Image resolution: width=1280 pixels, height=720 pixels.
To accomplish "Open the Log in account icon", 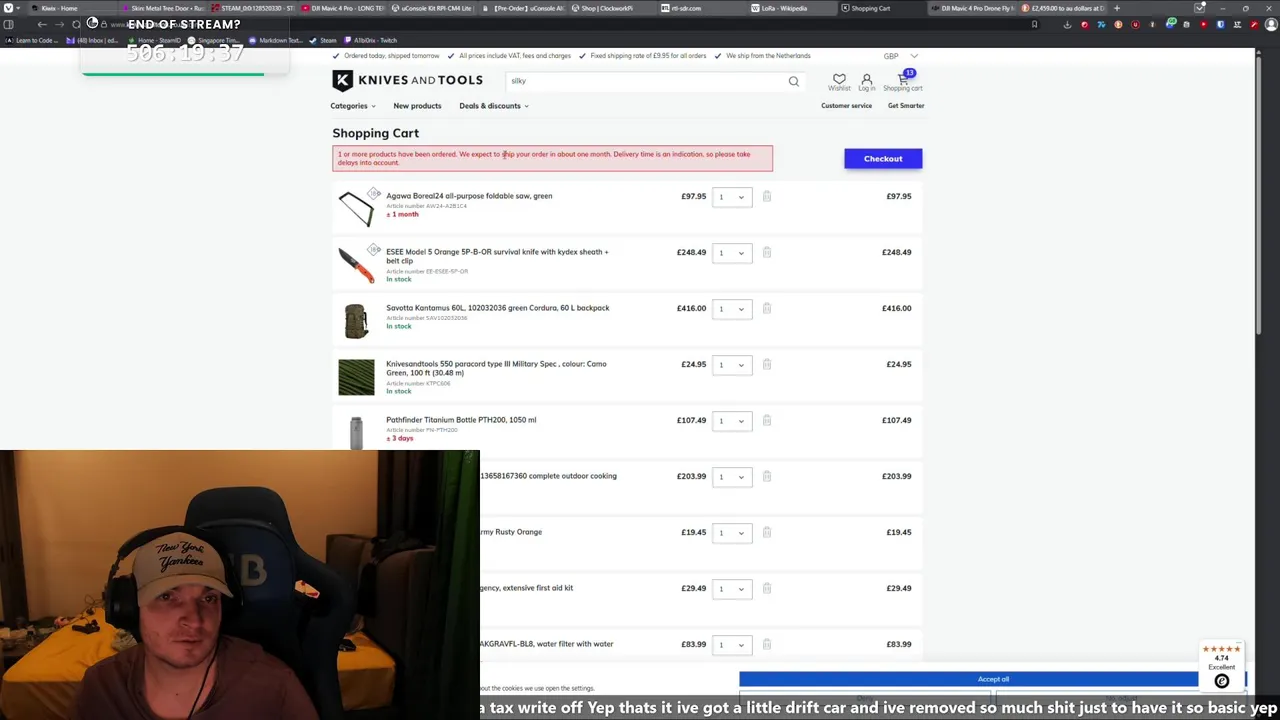I will [867, 80].
